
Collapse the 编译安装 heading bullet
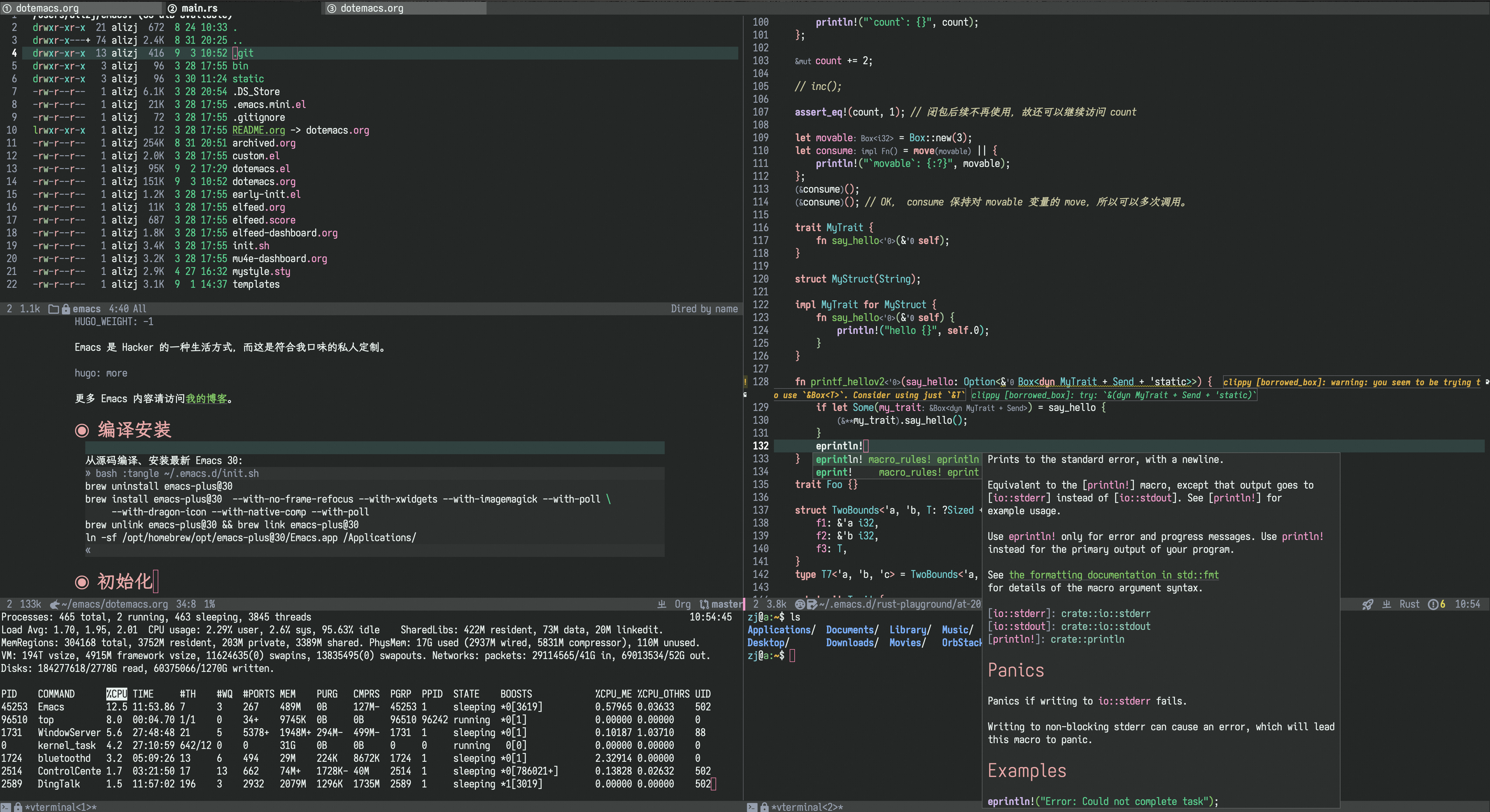(82, 430)
